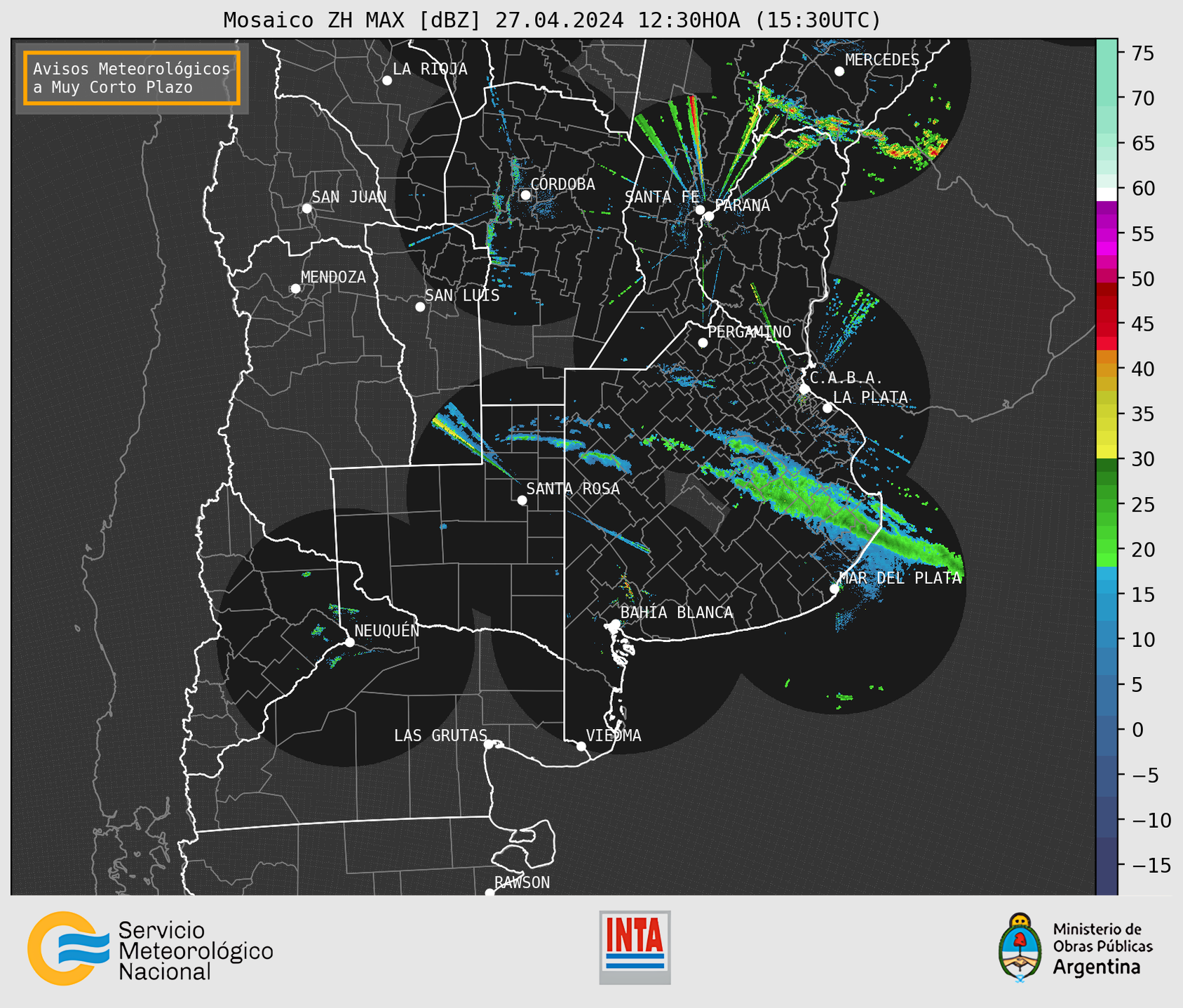This screenshot has width=1183, height=1008.
Task: Click the PERGAMINO city marker dot
Action: coord(703,343)
